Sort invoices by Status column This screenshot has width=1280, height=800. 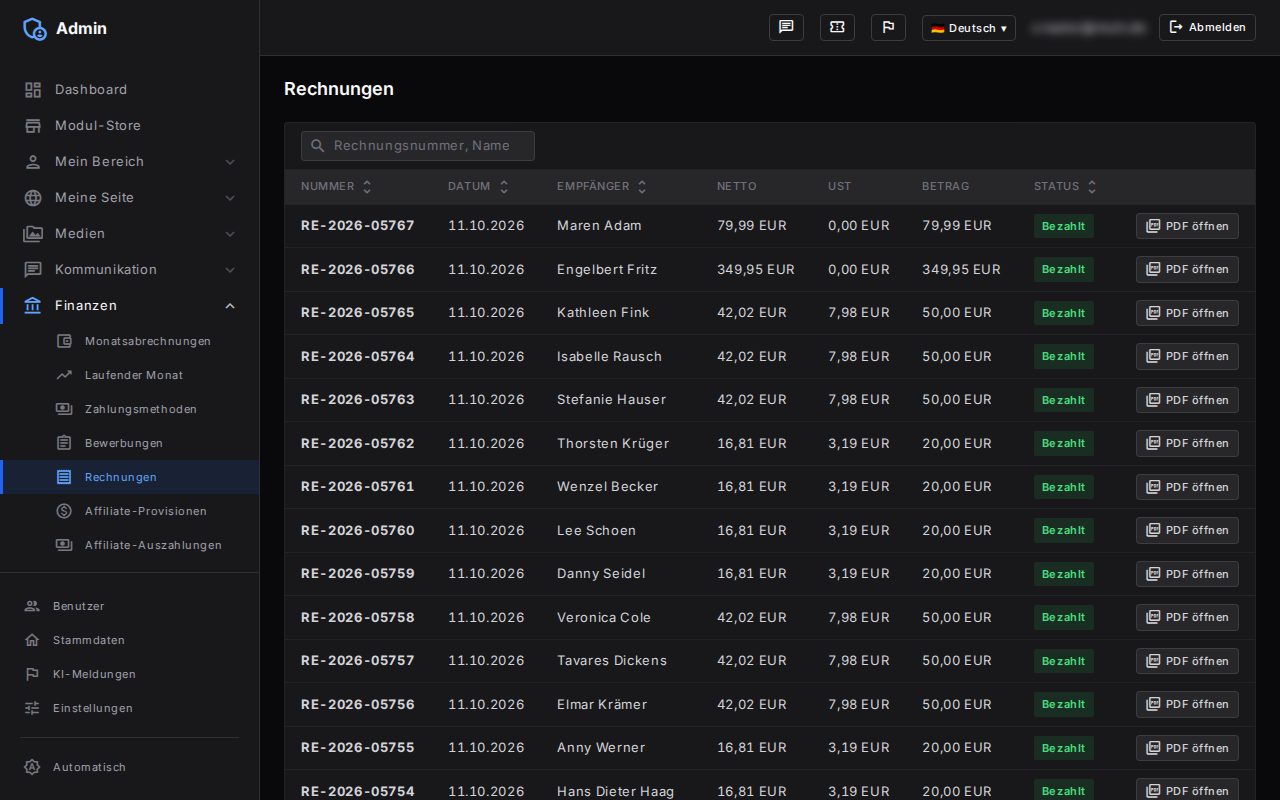pos(1066,187)
